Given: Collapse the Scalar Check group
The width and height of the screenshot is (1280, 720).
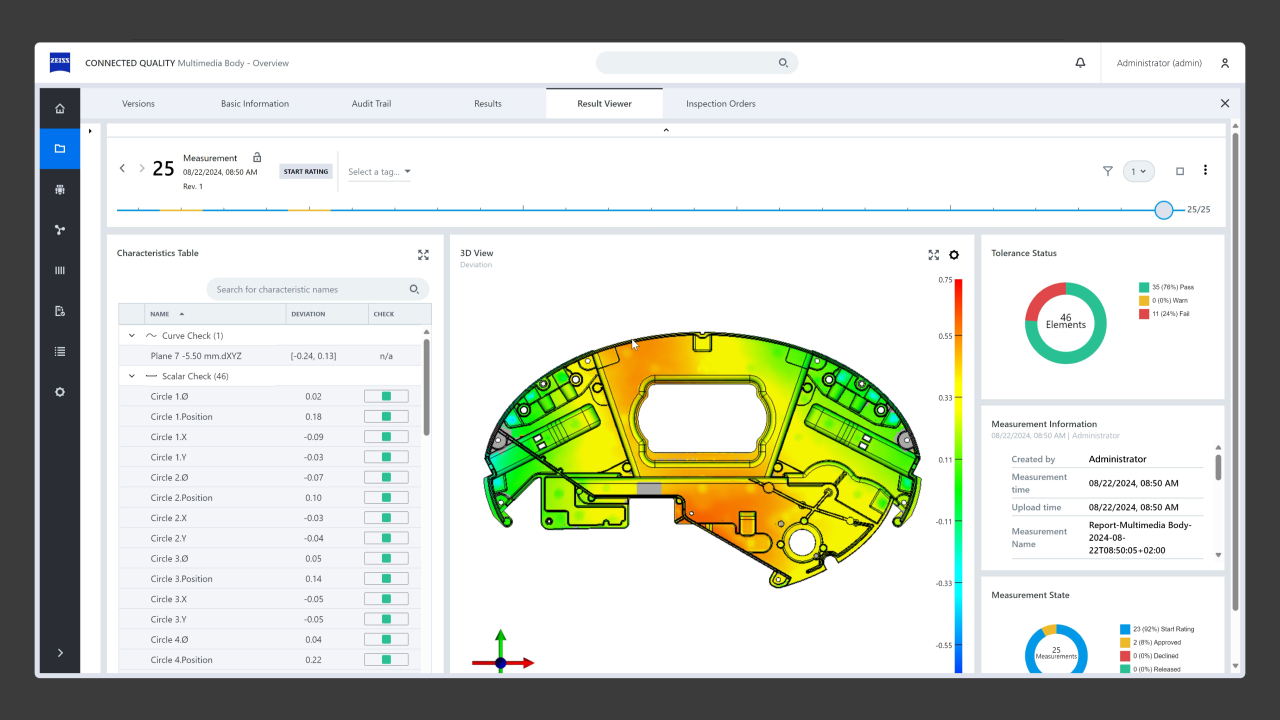Looking at the screenshot, I should click(x=132, y=376).
